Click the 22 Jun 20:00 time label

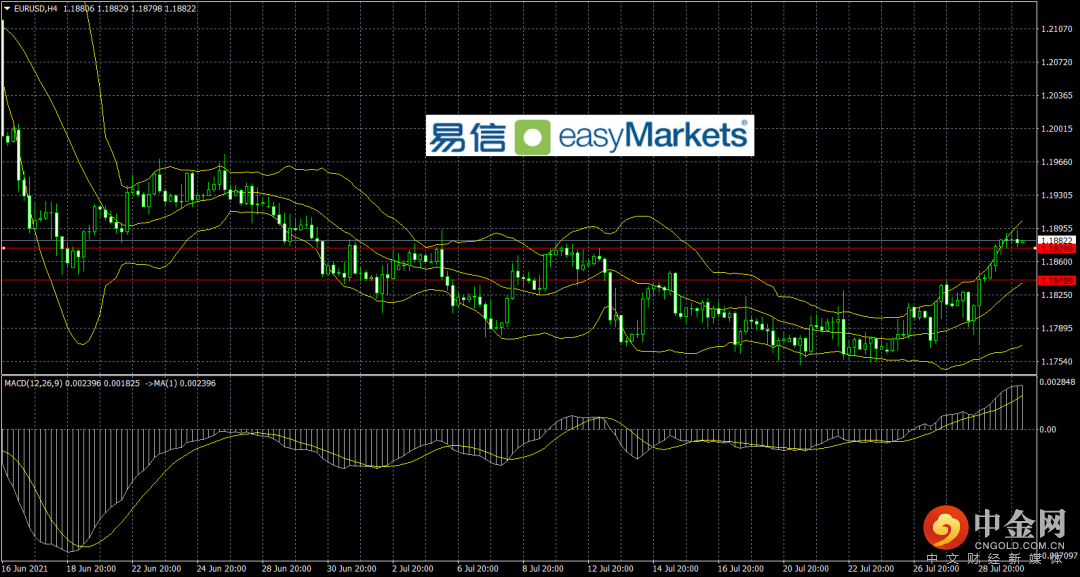pyautogui.click(x=157, y=570)
